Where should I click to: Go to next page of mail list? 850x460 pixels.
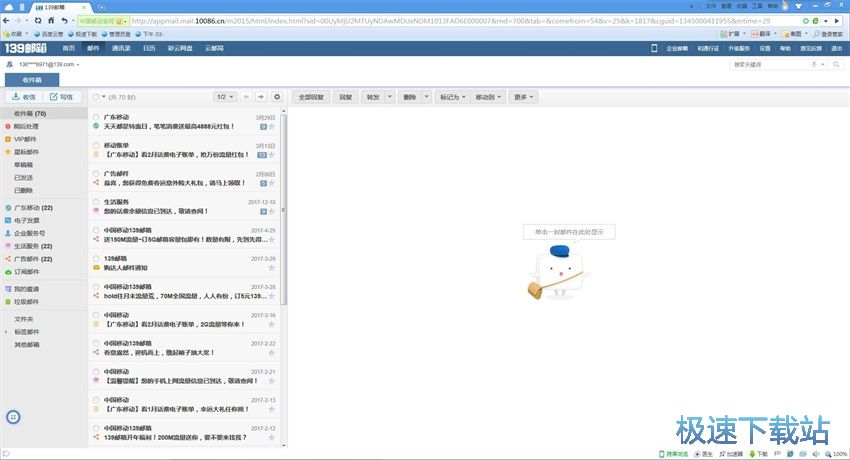(x=261, y=96)
